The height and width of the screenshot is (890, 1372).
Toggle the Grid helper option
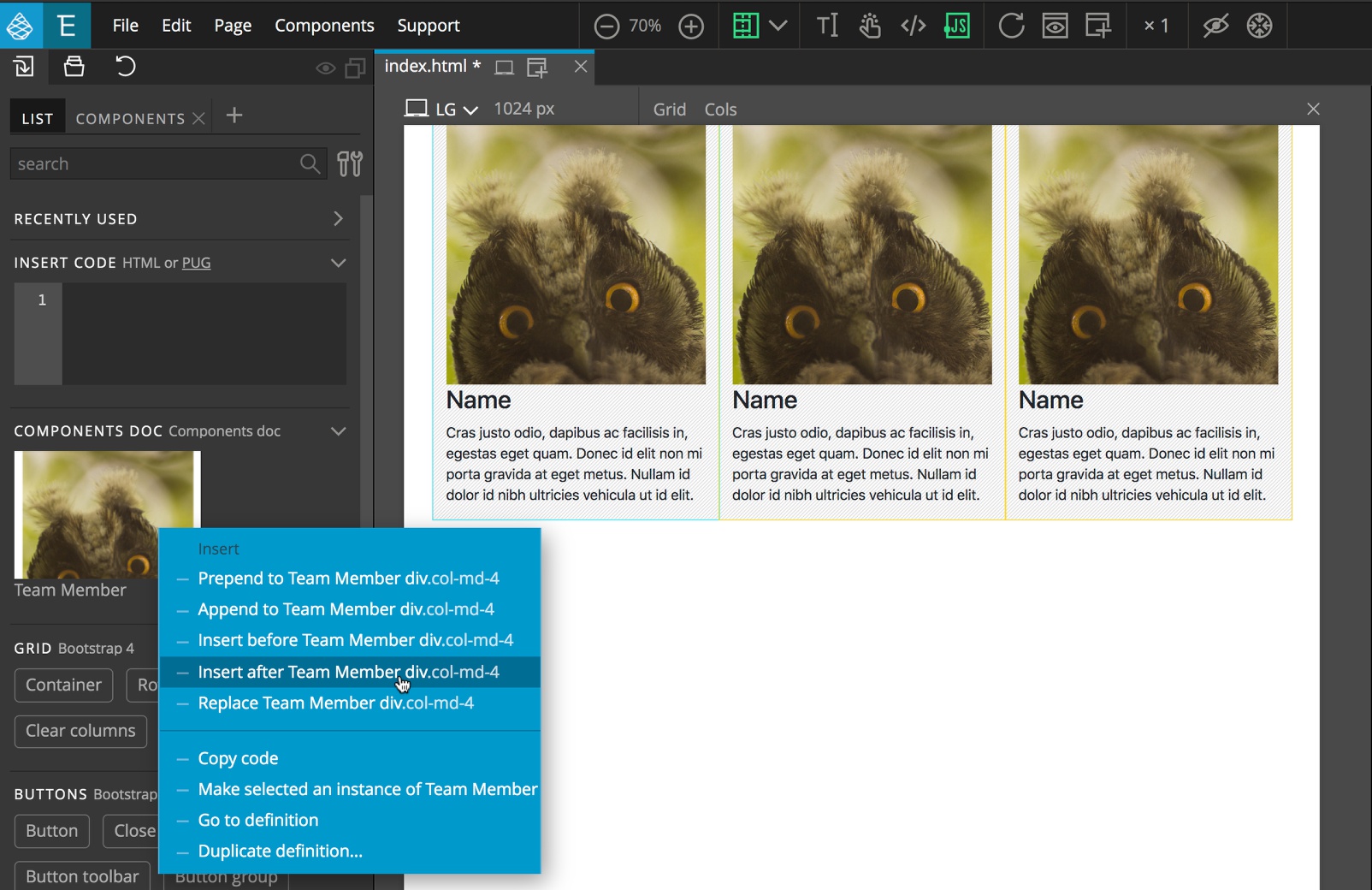[670, 110]
